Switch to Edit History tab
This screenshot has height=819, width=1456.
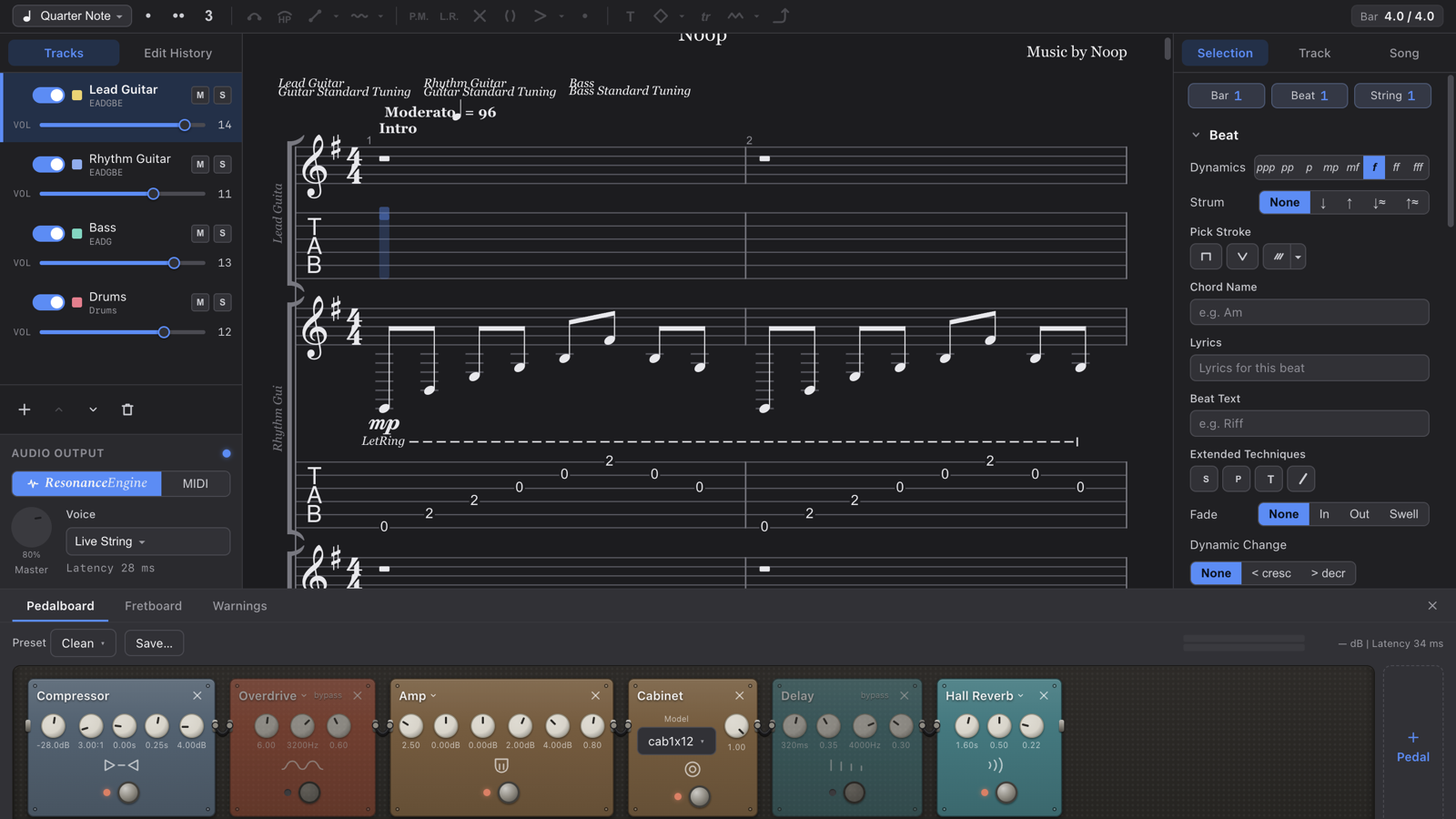point(178,53)
